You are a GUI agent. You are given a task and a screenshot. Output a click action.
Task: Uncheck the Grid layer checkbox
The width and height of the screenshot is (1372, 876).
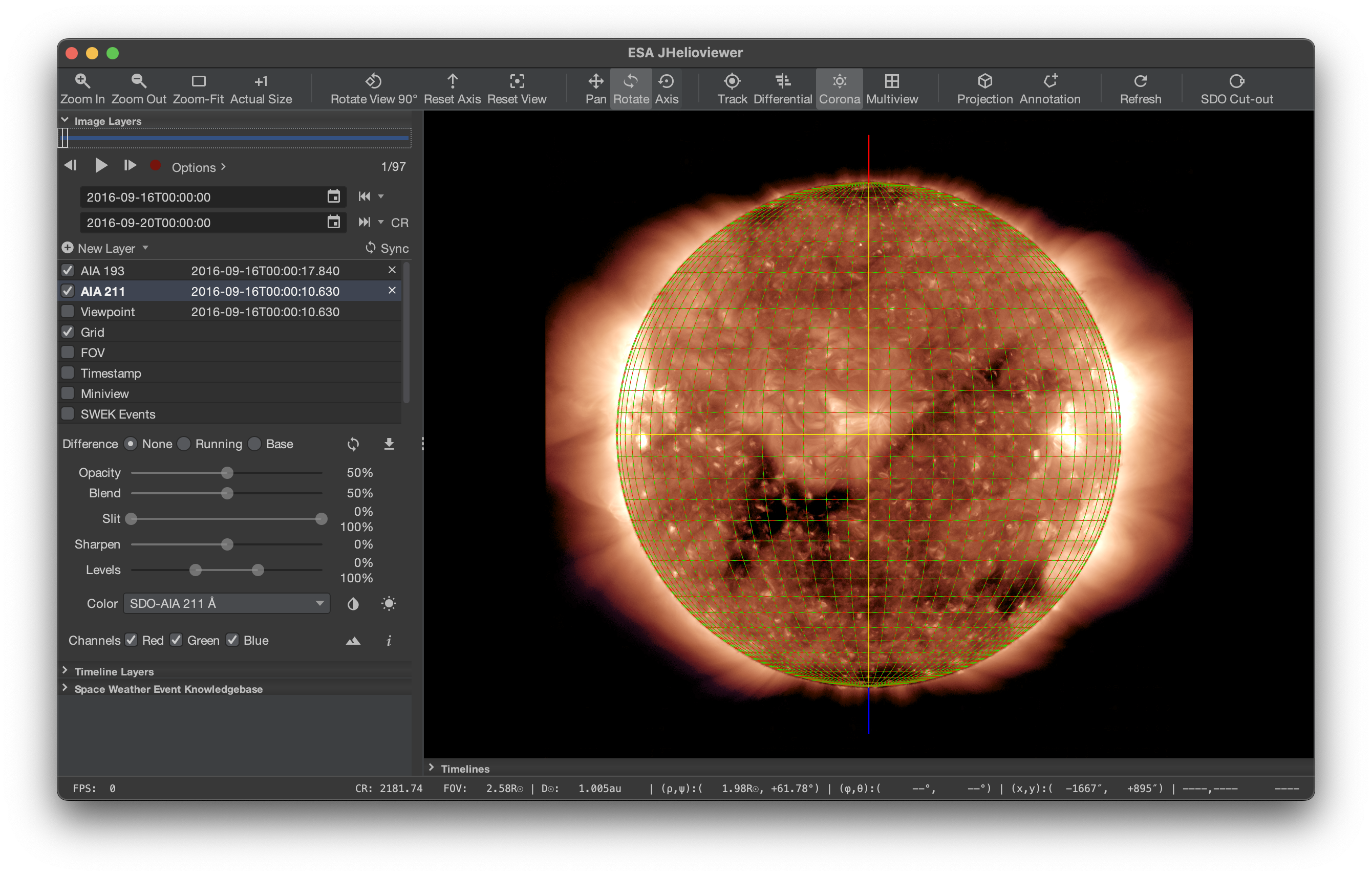click(68, 332)
